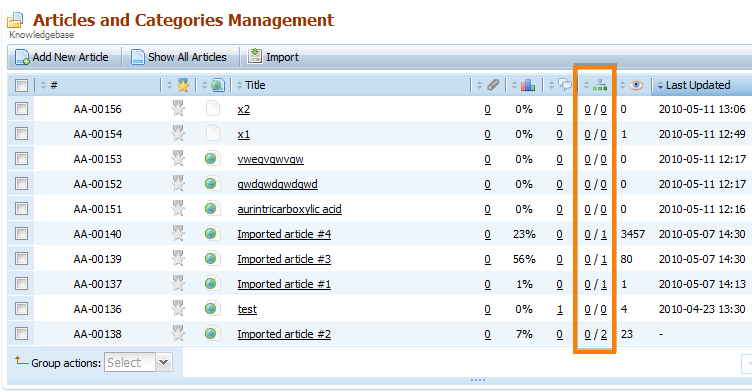The height and width of the screenshot is (392, 752).
Task: Check the box for AA-00140
Action: 21,234
